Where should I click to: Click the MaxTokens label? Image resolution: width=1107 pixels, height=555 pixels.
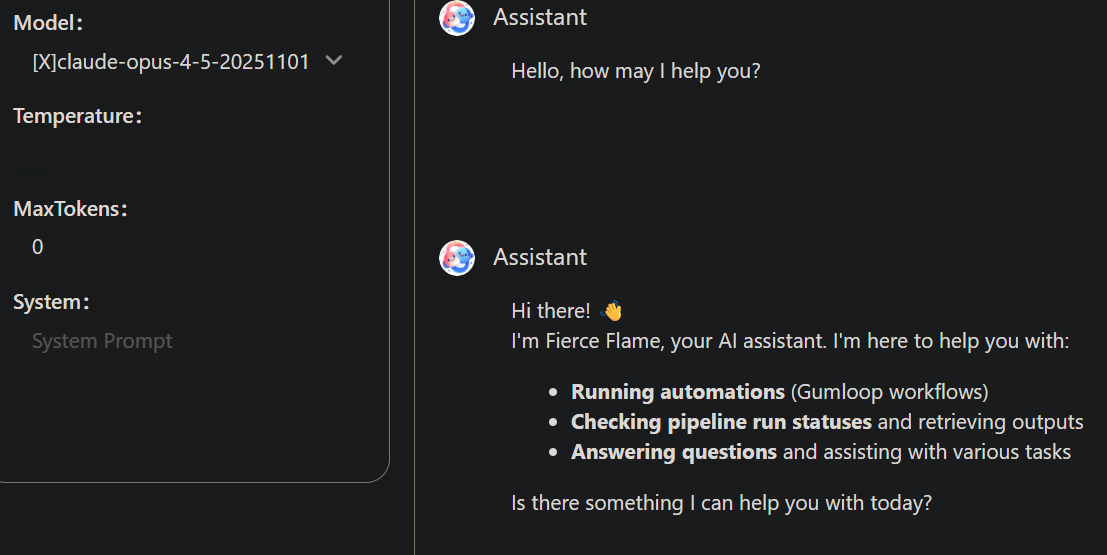pyautogui.click(x=70, y=209)
